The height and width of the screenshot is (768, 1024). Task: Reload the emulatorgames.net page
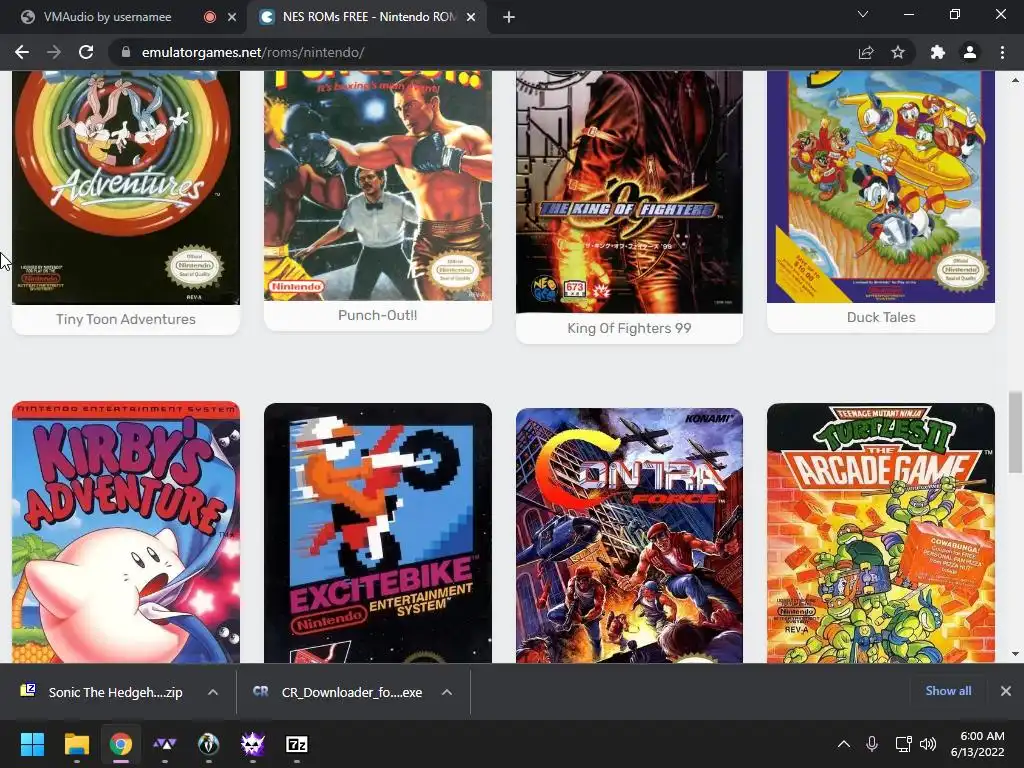click(86, 52)
